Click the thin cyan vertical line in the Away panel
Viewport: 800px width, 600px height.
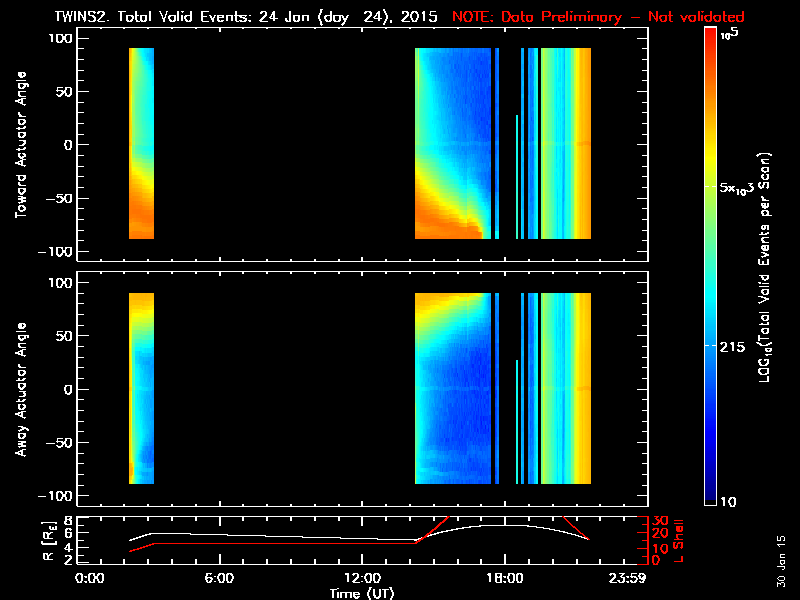pyautogui.click(x=517, y=420)
